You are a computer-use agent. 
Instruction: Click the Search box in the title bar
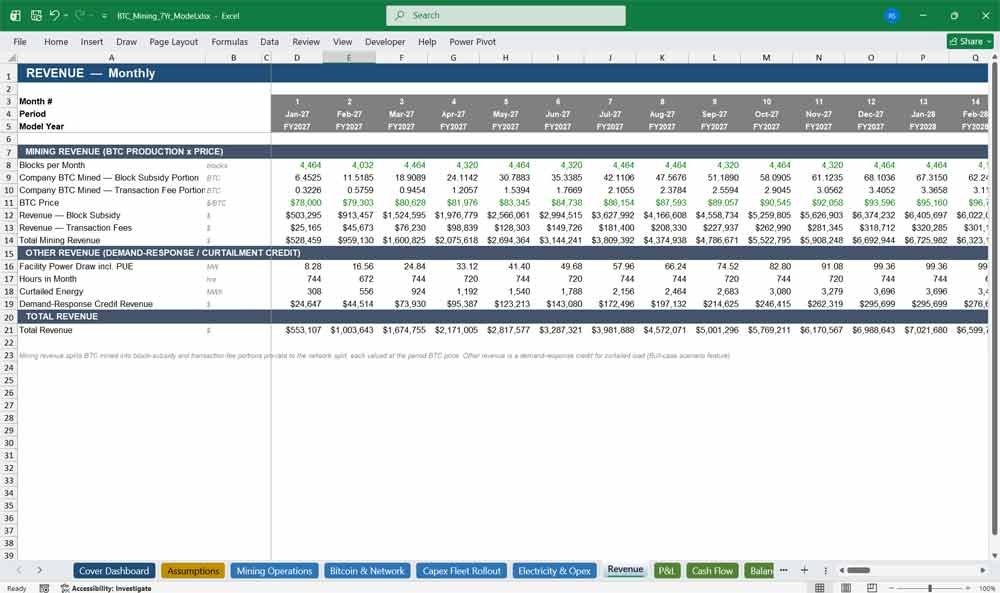click(x=506, y=15)
